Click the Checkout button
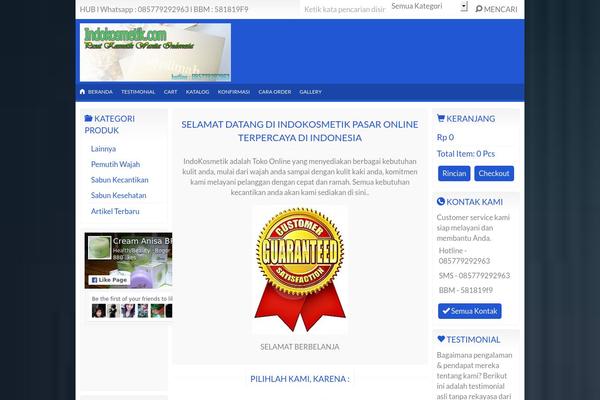The image size is (600, 400). click(494, 173)
